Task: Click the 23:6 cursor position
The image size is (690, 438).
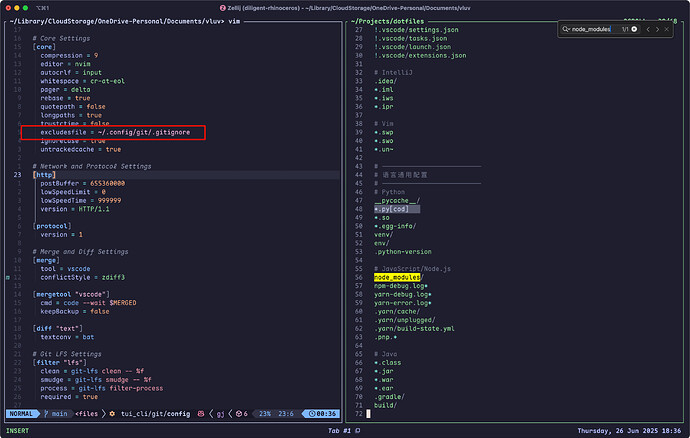Action: click(x=286, y=414)
